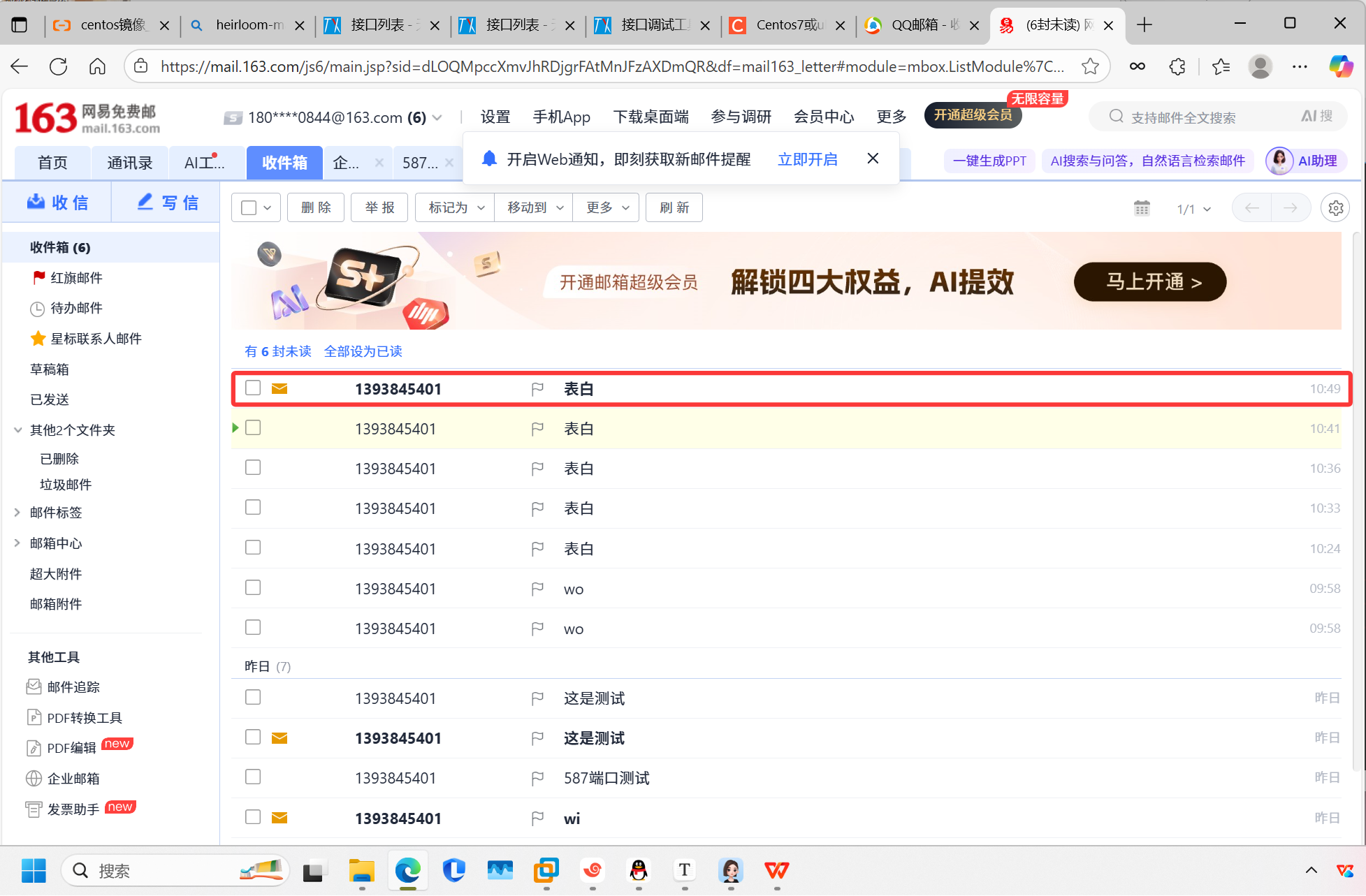This screenshot has width=1366, height=896.
Task: Switch to the 通讯录 tab
Action: [x=129, y=163]
